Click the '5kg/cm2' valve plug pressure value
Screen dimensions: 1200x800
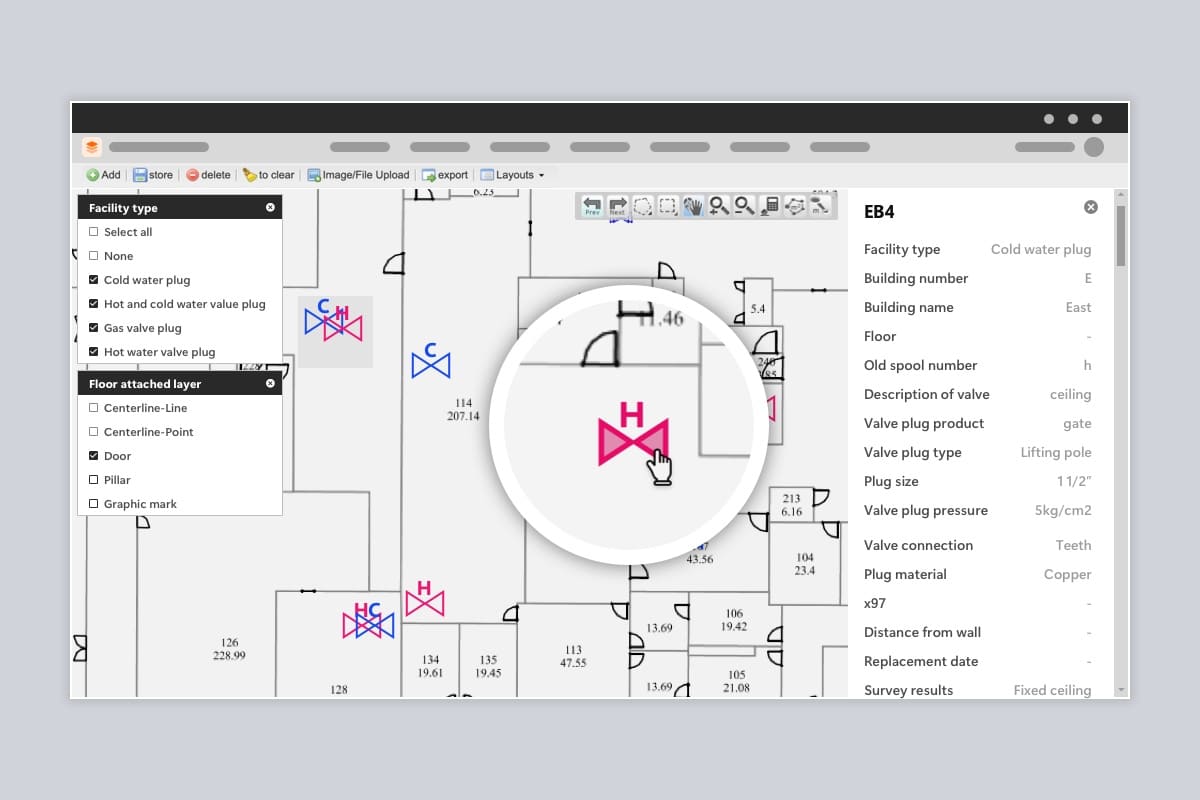1063,511
